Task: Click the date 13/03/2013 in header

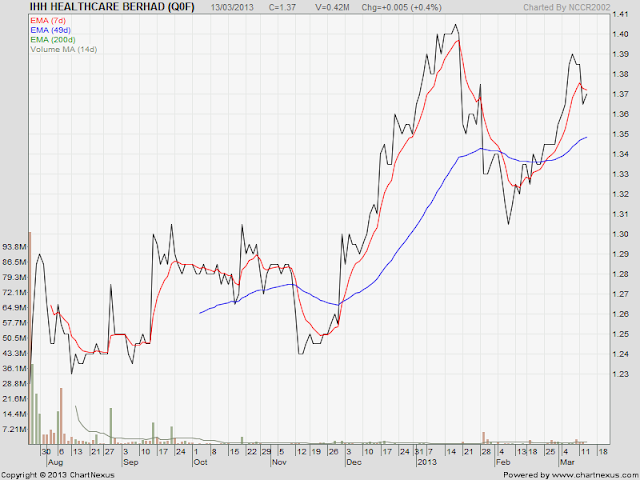Action: [232, 7]
